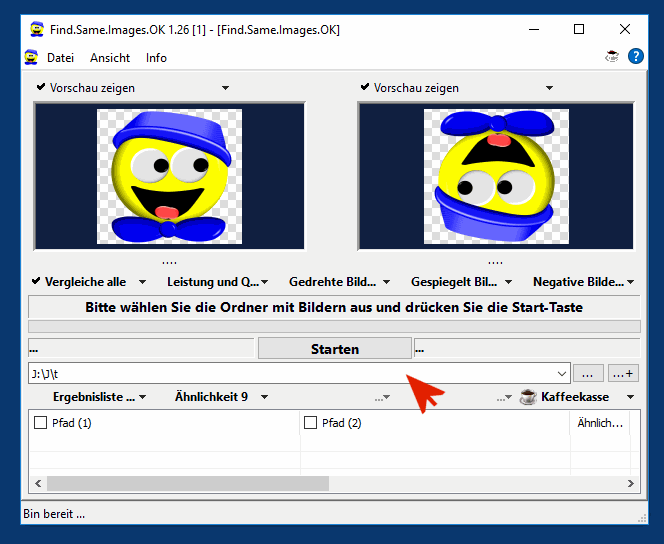Toggle left Vorschau zeigen checkmark
The height and width of the screenshot is (544, 664).
41,87
